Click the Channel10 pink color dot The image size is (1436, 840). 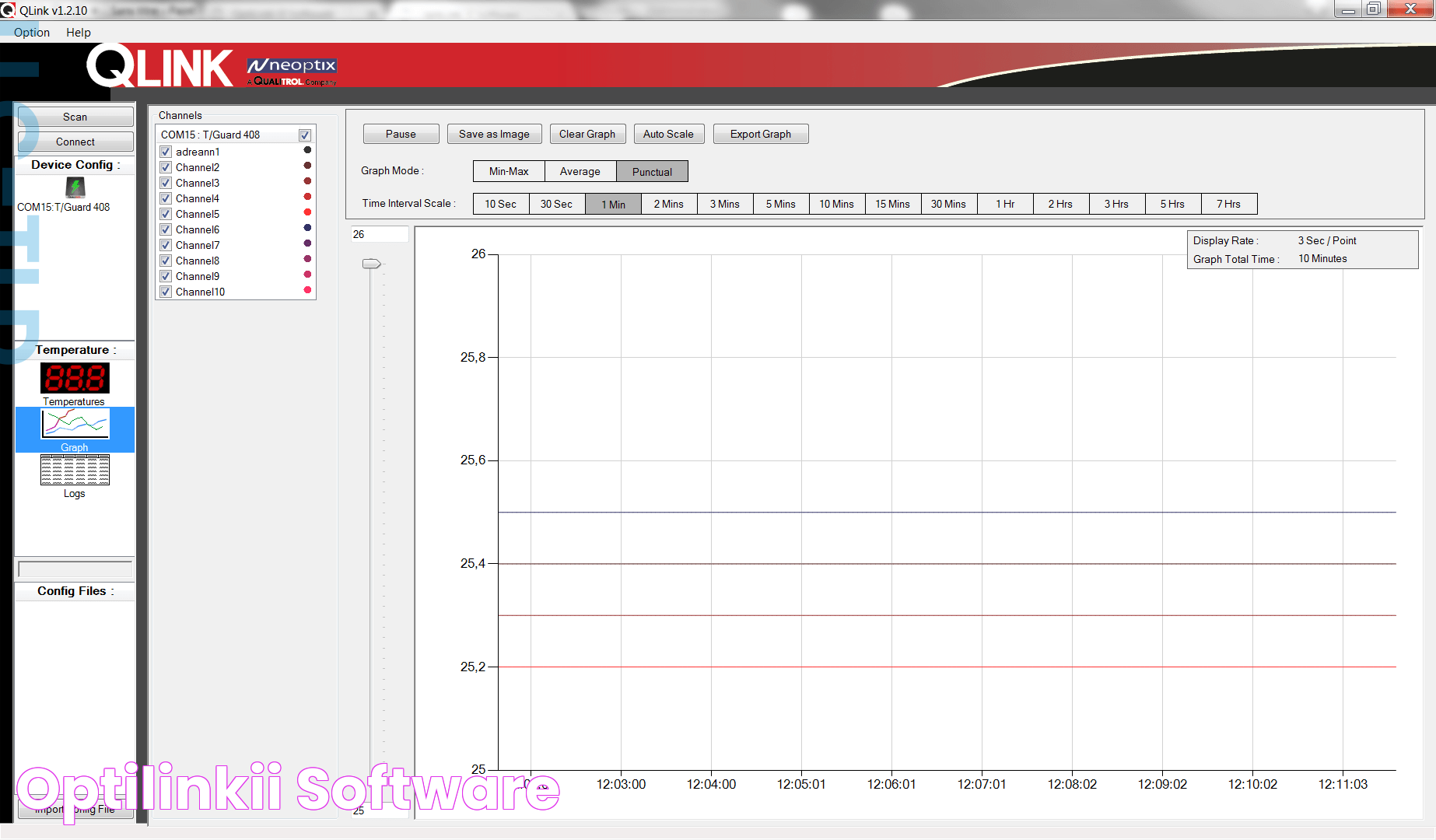coord(307,290)
